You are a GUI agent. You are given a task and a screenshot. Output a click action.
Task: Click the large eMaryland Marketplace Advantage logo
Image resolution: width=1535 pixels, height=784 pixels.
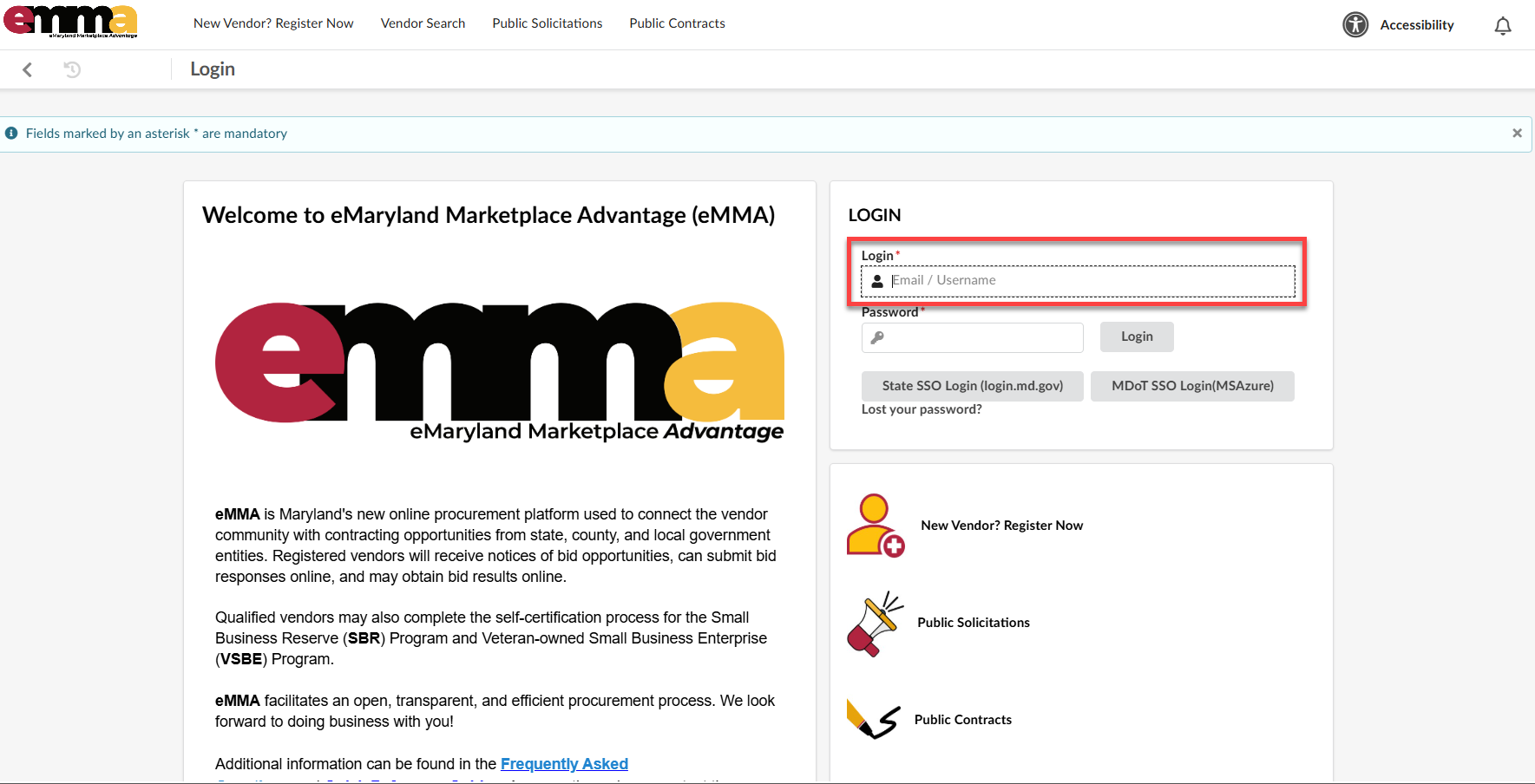[500, 372]
